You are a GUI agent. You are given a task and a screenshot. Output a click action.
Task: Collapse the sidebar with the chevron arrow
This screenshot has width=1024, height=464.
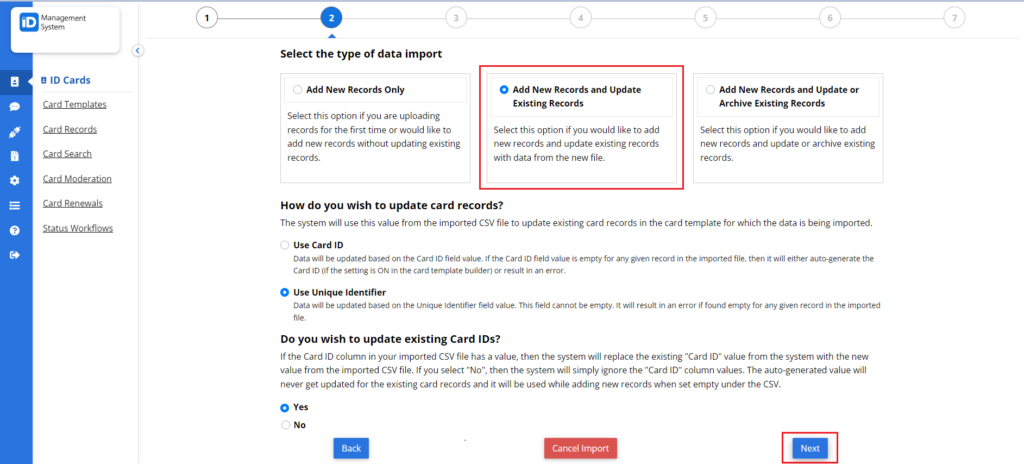[138, 51]
